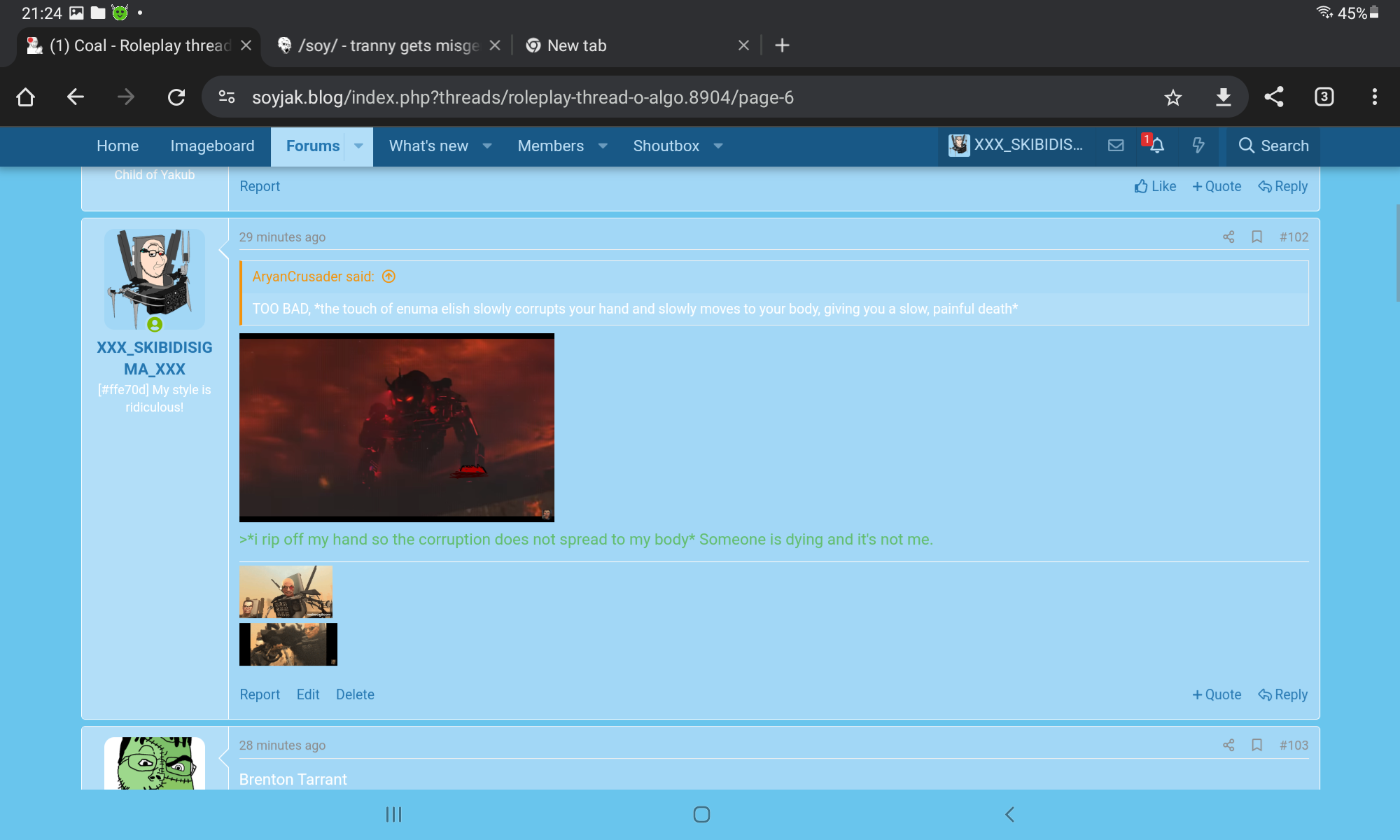Reload the current page

[176, 97]
